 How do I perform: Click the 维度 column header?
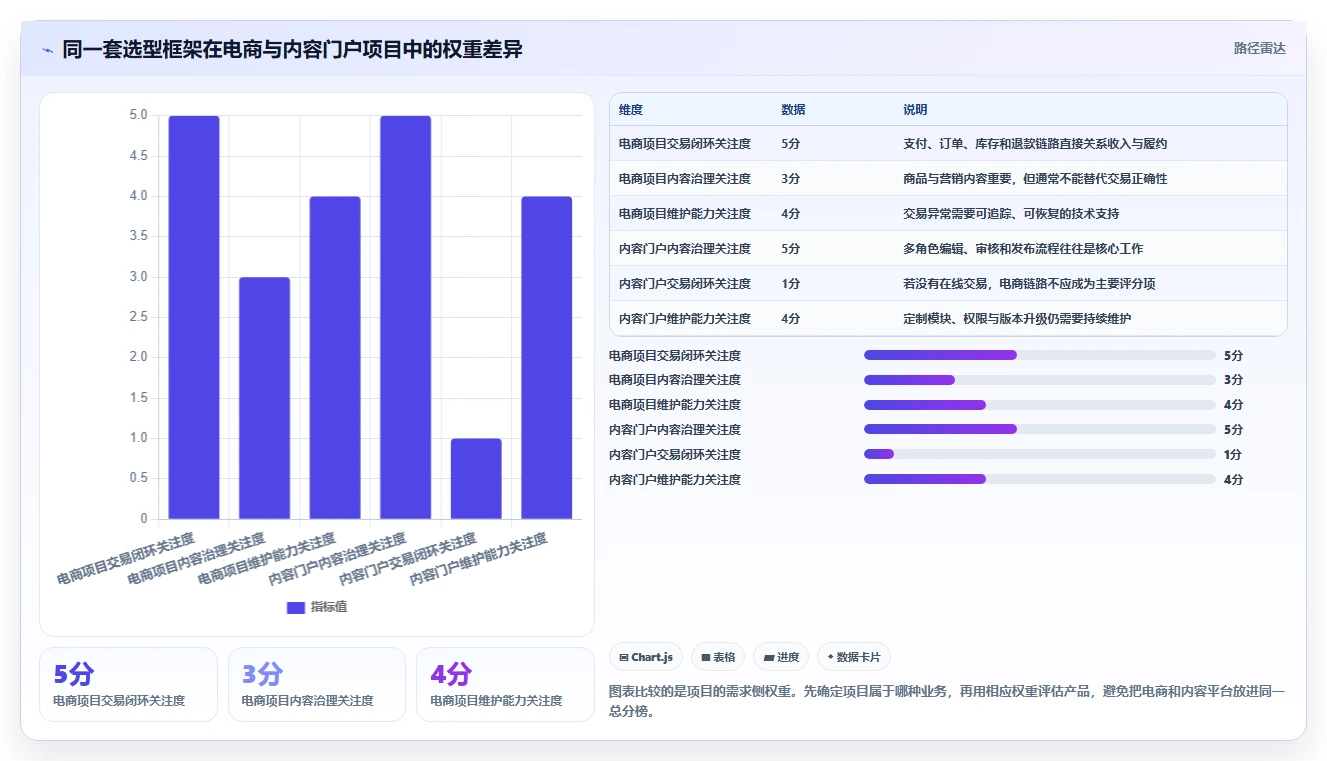(631, 109)
